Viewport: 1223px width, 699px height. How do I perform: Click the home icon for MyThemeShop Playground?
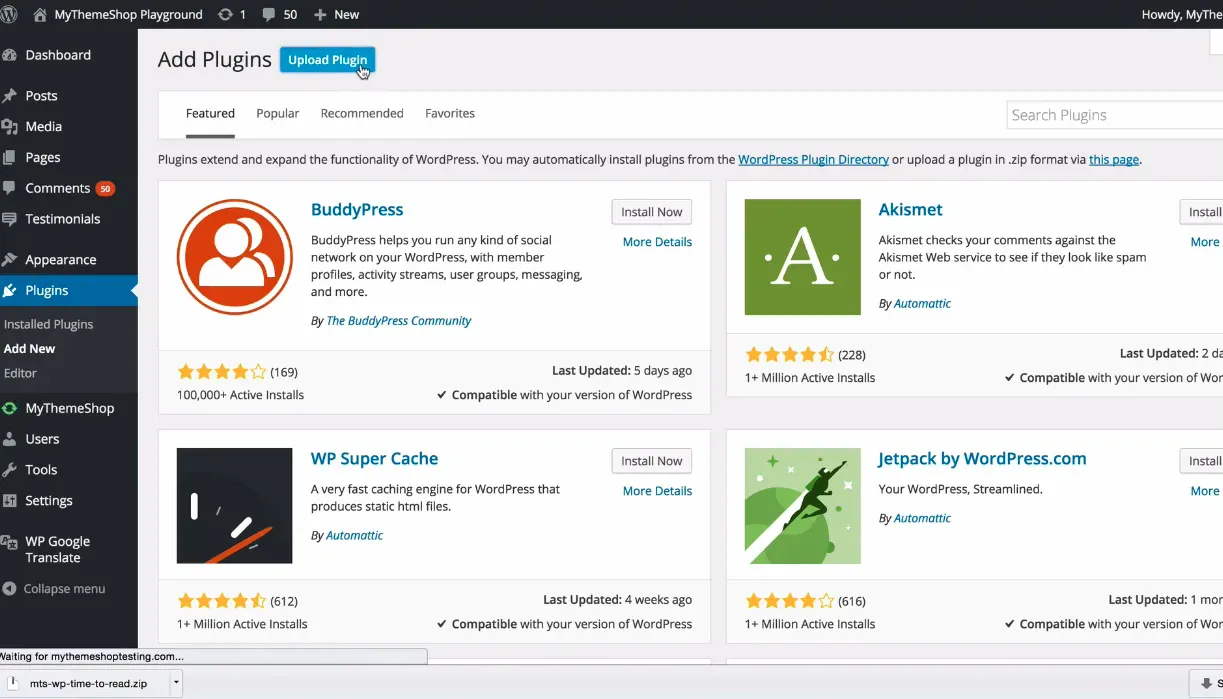[x=40, y=14]
